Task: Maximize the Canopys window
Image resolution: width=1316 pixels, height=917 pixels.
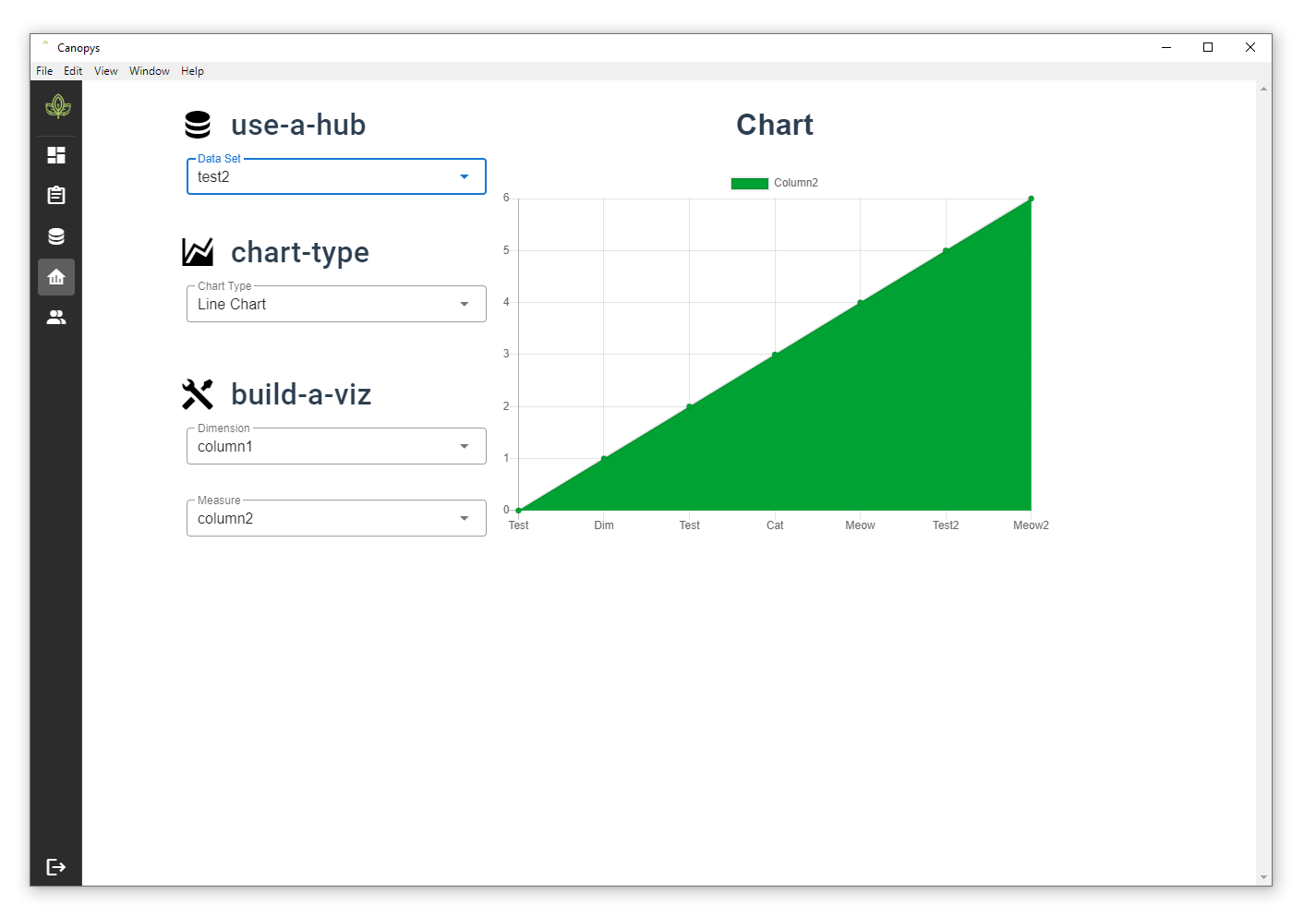Action: pyautogui.click(x=1208, y=47)
